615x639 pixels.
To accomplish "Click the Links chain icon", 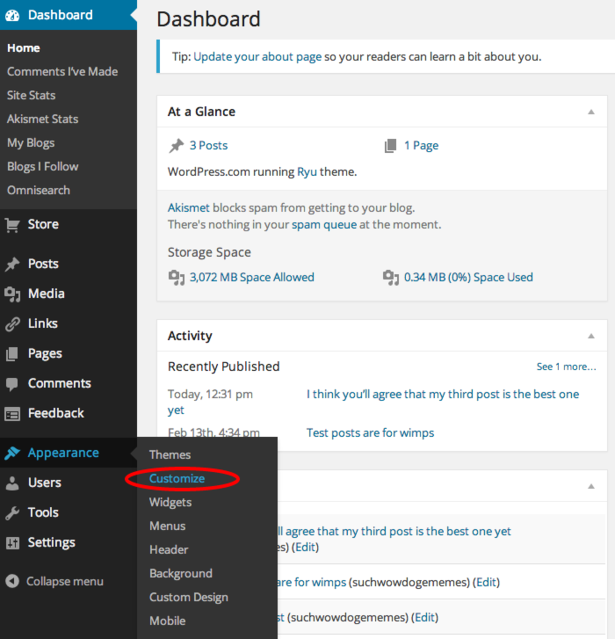I will click(x=12, y=324).
